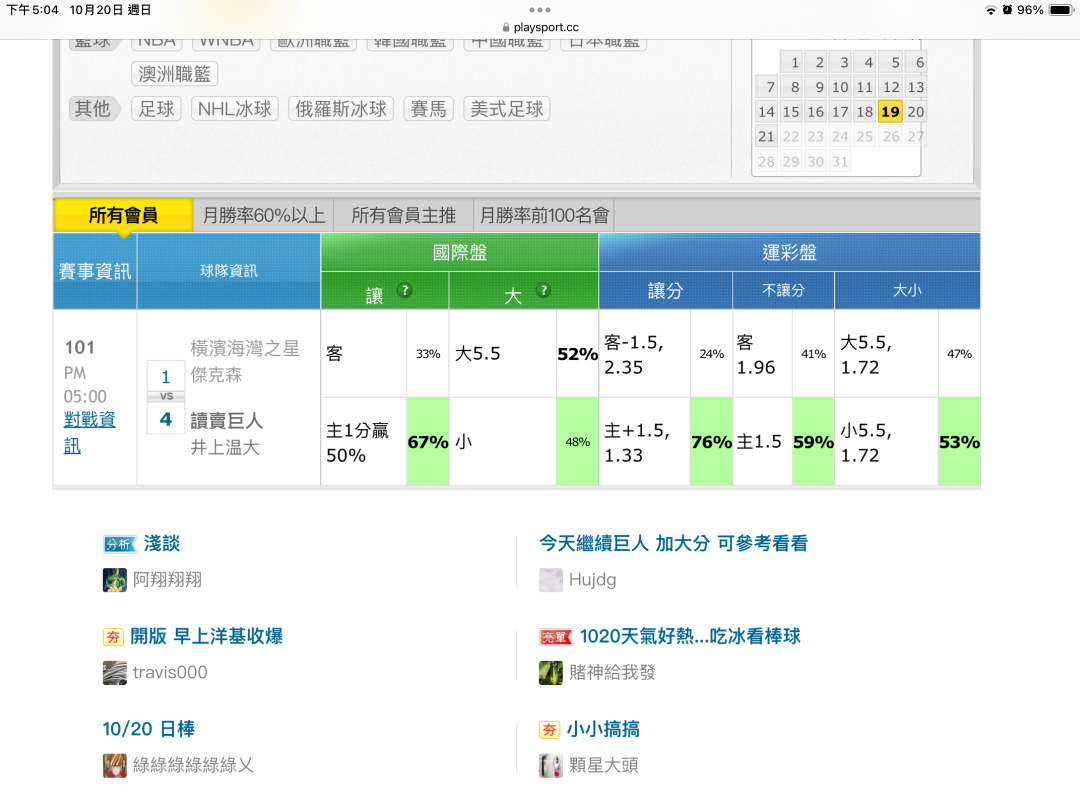Tap the 夯 badge before 開版 早上洋基收爆
The width and height of the screenshot is (1080, 810).
(113, 637)
